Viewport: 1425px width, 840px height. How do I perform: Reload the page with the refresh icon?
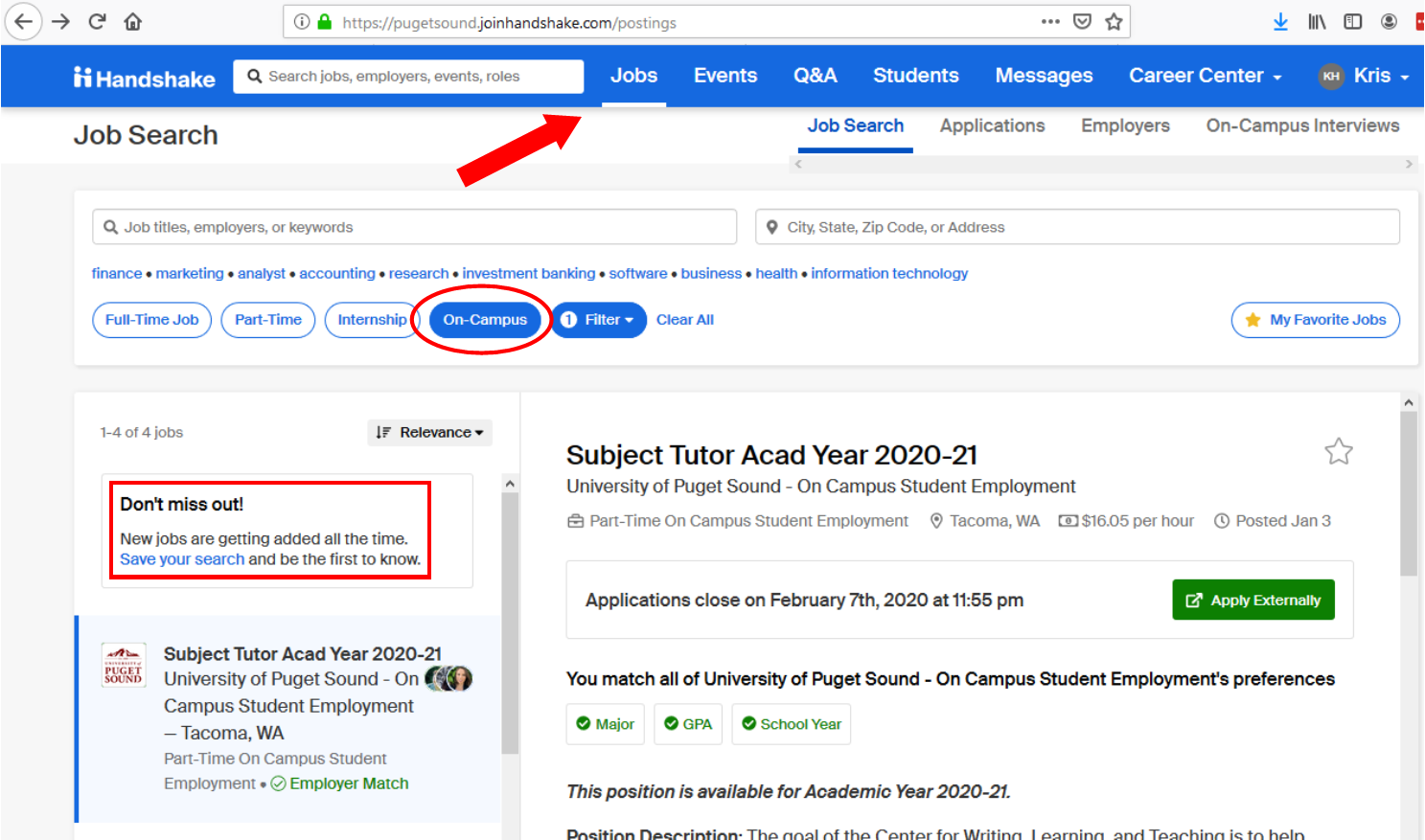point(97,22)
